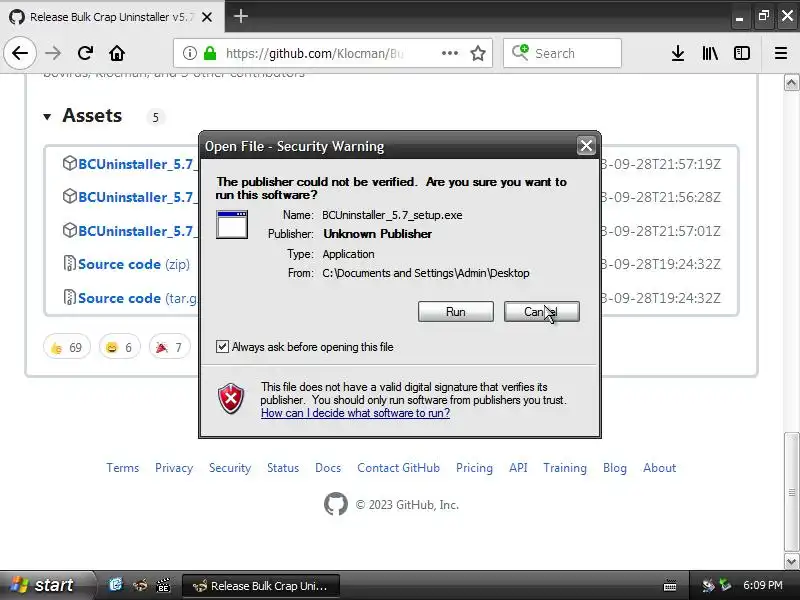Click the application file icon in dialog
The width and height of the screenshot is (800, 600).
click(232, 224)
